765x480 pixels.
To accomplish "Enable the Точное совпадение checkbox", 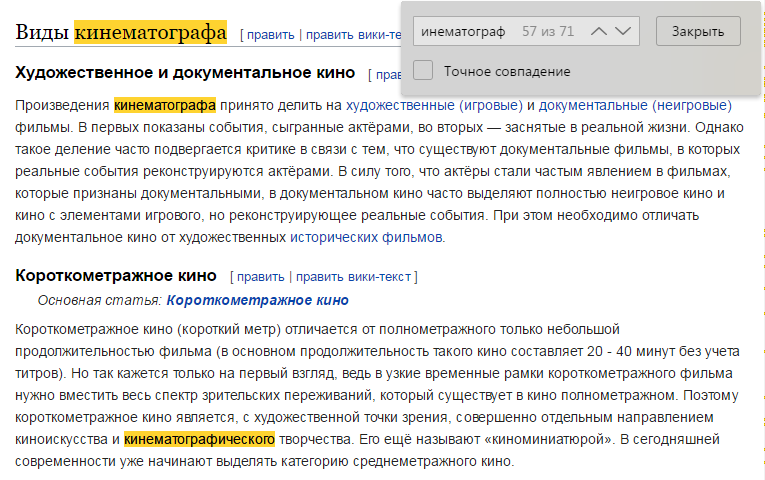I will click(x=423, y=71).
